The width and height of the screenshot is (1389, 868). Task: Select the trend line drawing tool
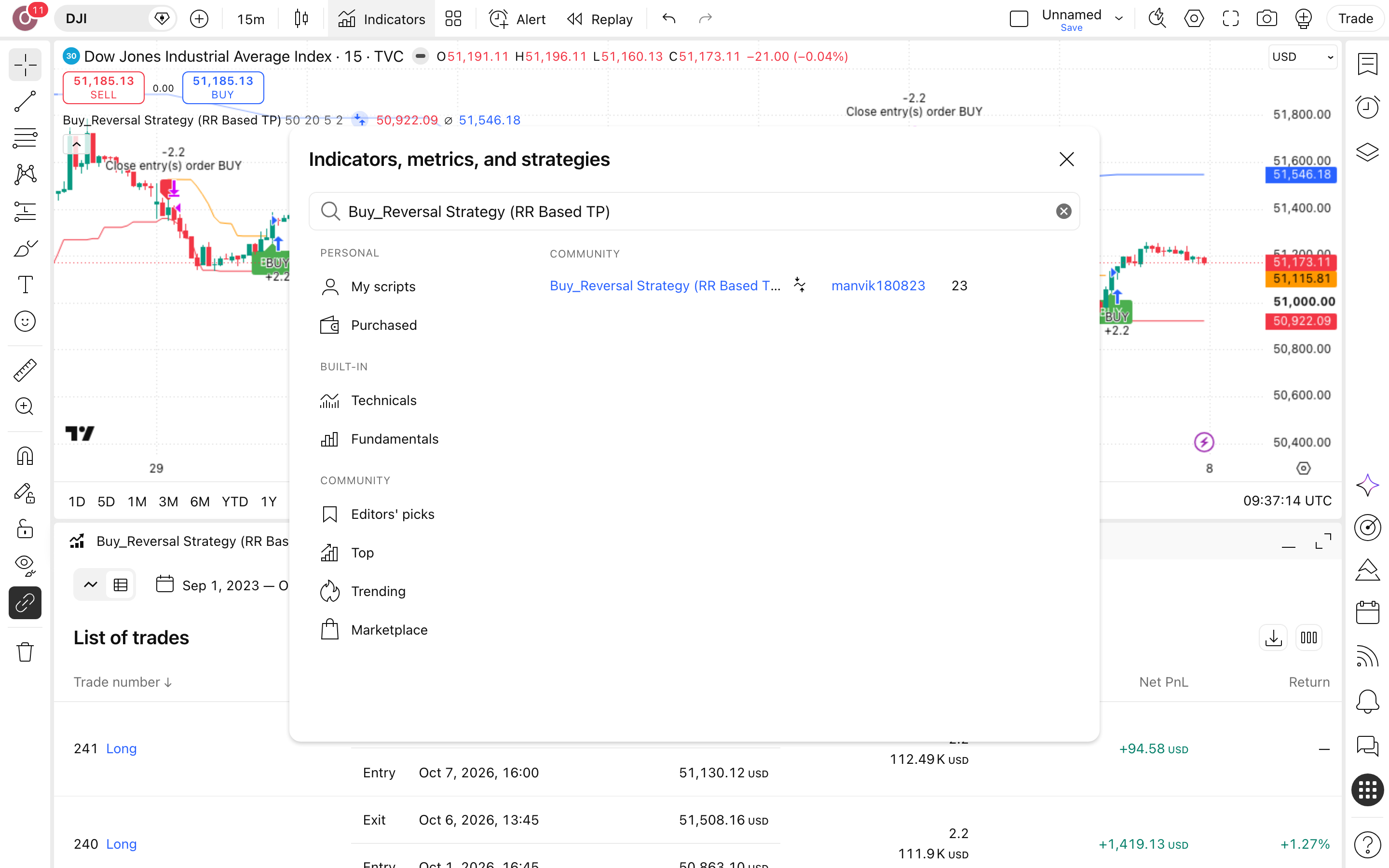coord(25,101)
